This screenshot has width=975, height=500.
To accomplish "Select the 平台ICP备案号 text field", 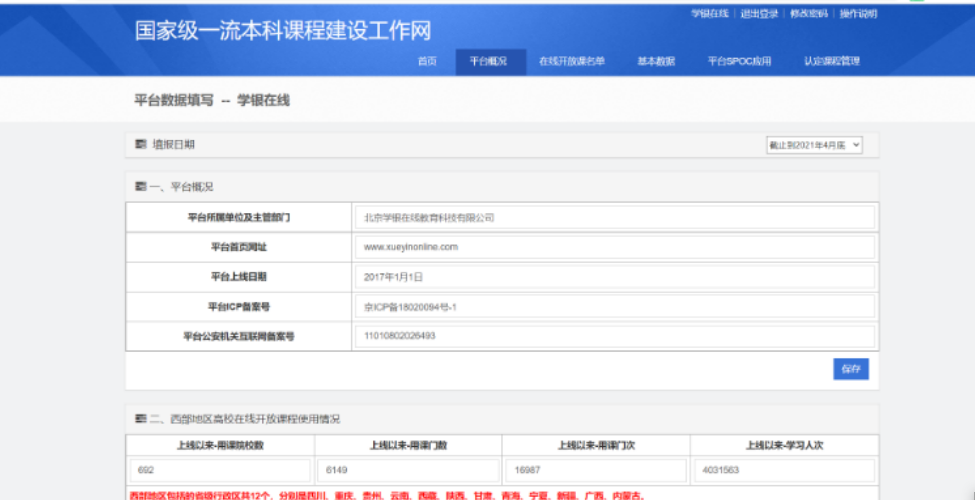I will click(614, 307).
